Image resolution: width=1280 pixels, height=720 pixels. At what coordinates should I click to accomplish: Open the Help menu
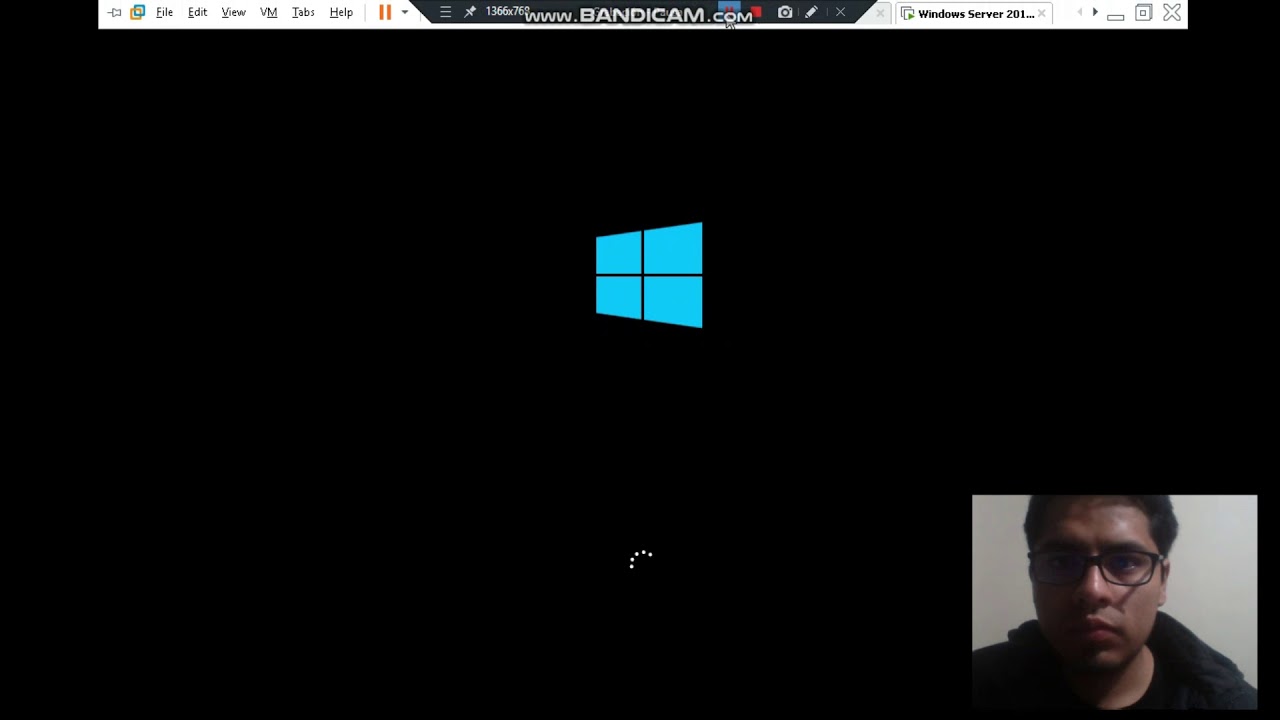tap(341, 13)
